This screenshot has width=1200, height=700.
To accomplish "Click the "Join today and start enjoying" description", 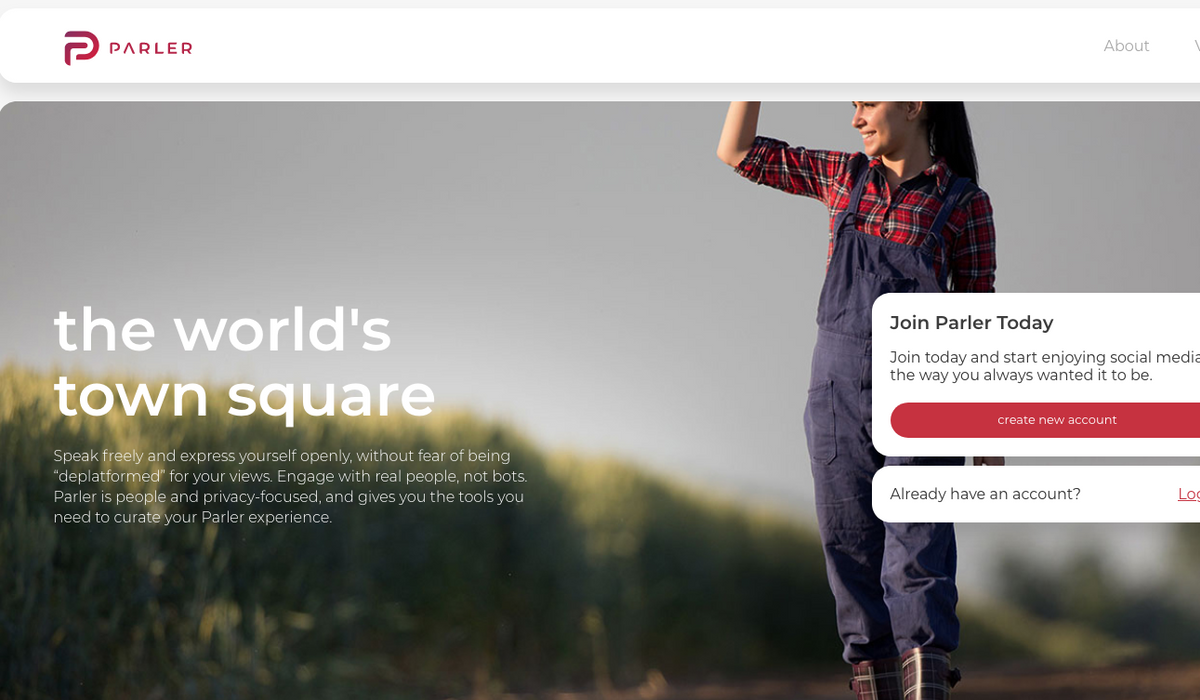I will 1044,366.
